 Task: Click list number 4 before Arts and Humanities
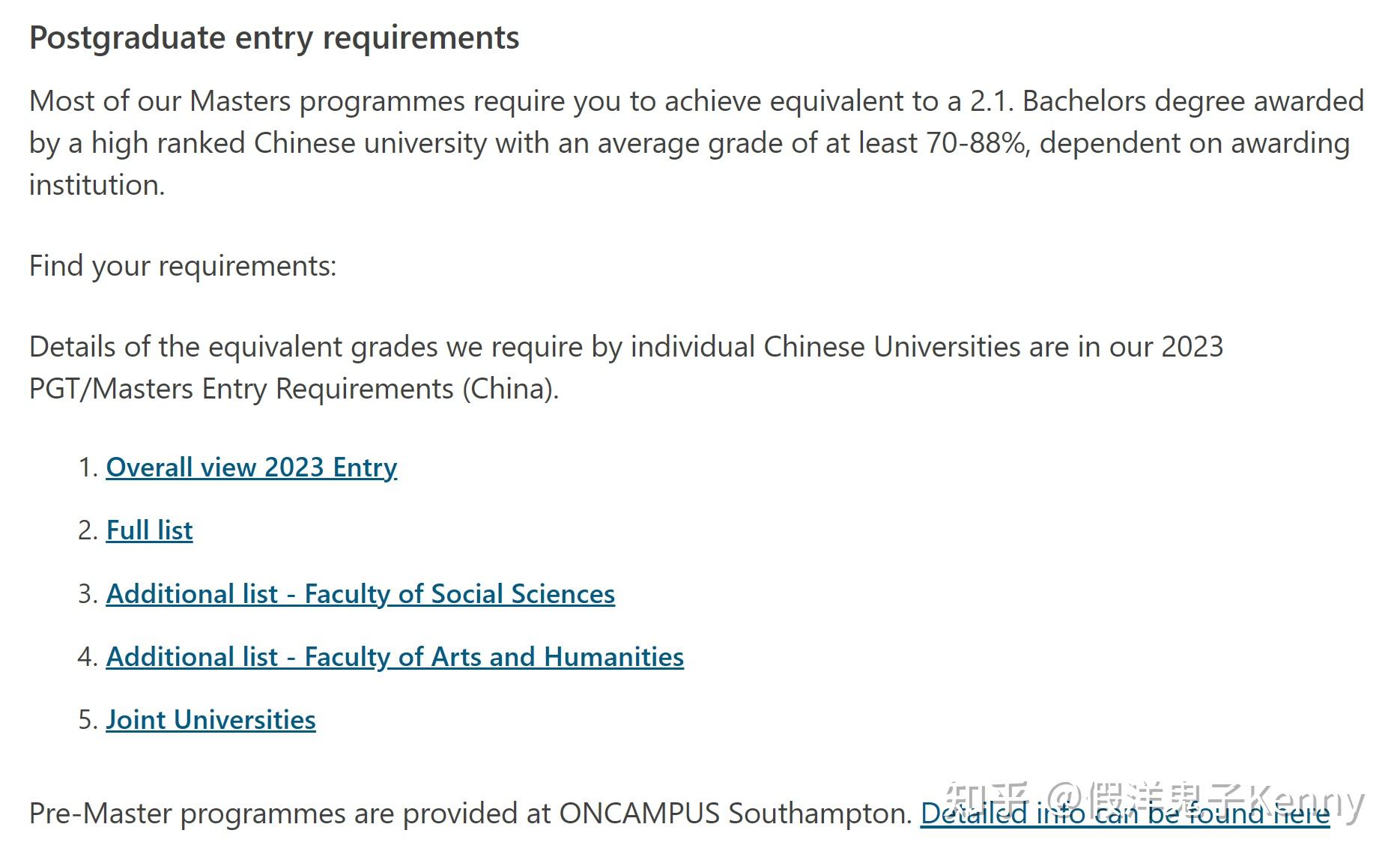[88, 657]
